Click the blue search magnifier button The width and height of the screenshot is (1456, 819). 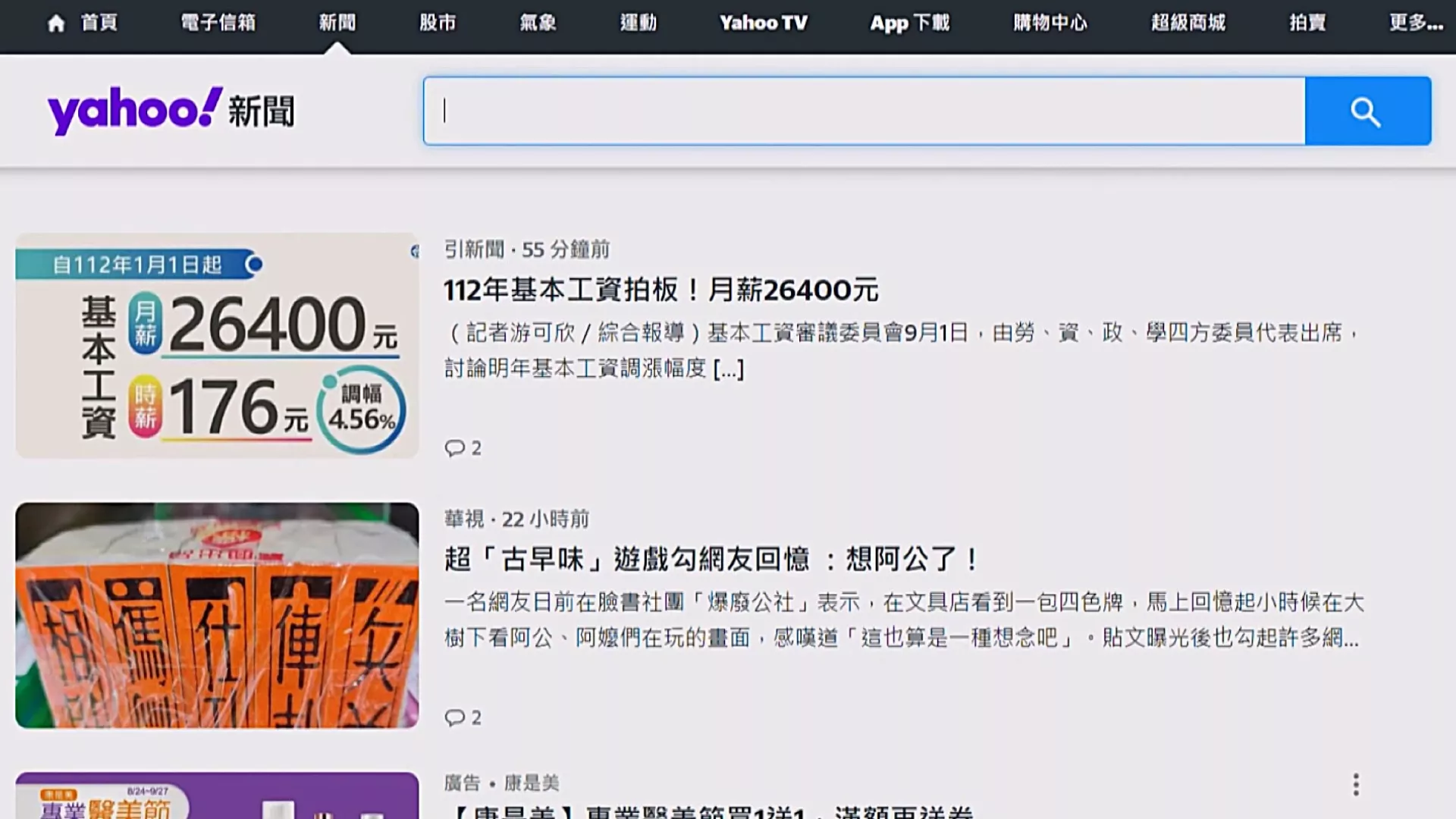[x=1367, y=111]
